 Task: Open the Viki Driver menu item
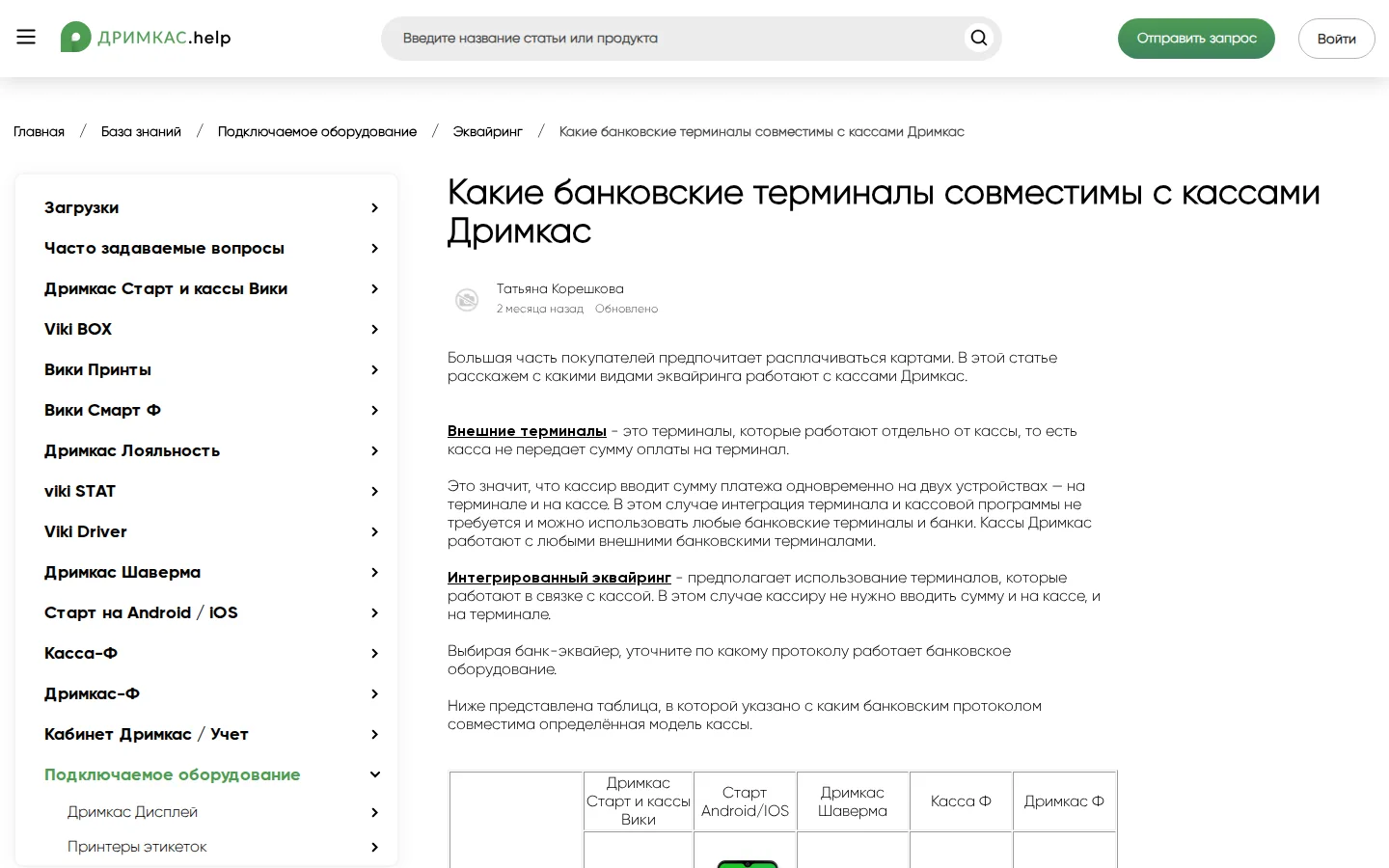[86, 531]
